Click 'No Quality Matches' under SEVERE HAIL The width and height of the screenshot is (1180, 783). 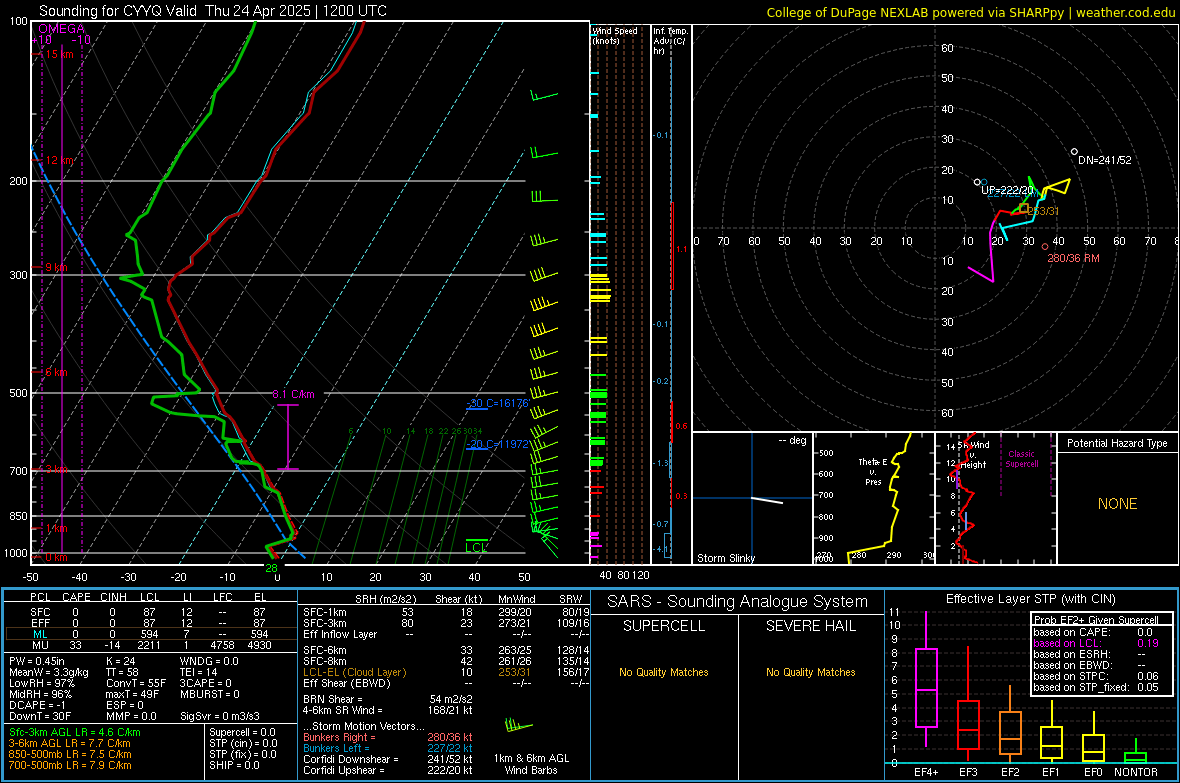click(810, 672)
